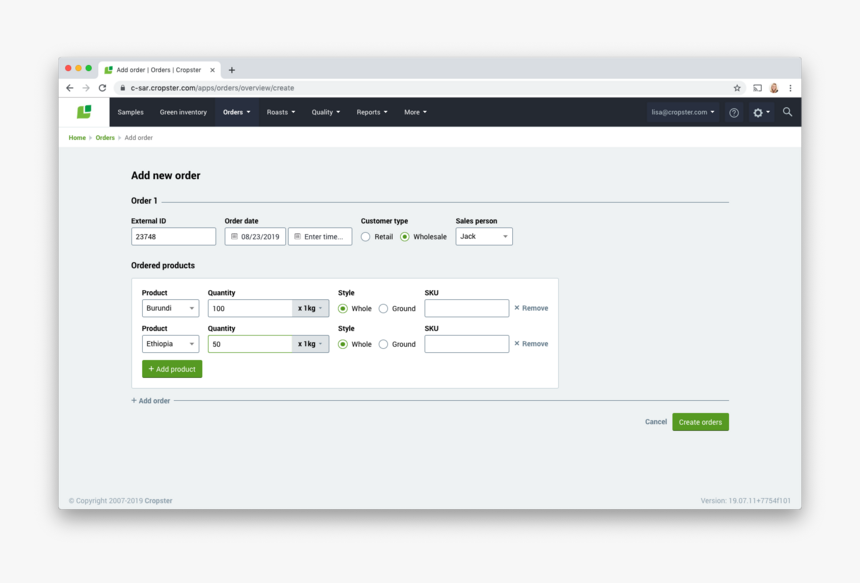Open a new browser tab with plus
The height and width of the screenshot is (583, 860).
[x=231, y=70]
